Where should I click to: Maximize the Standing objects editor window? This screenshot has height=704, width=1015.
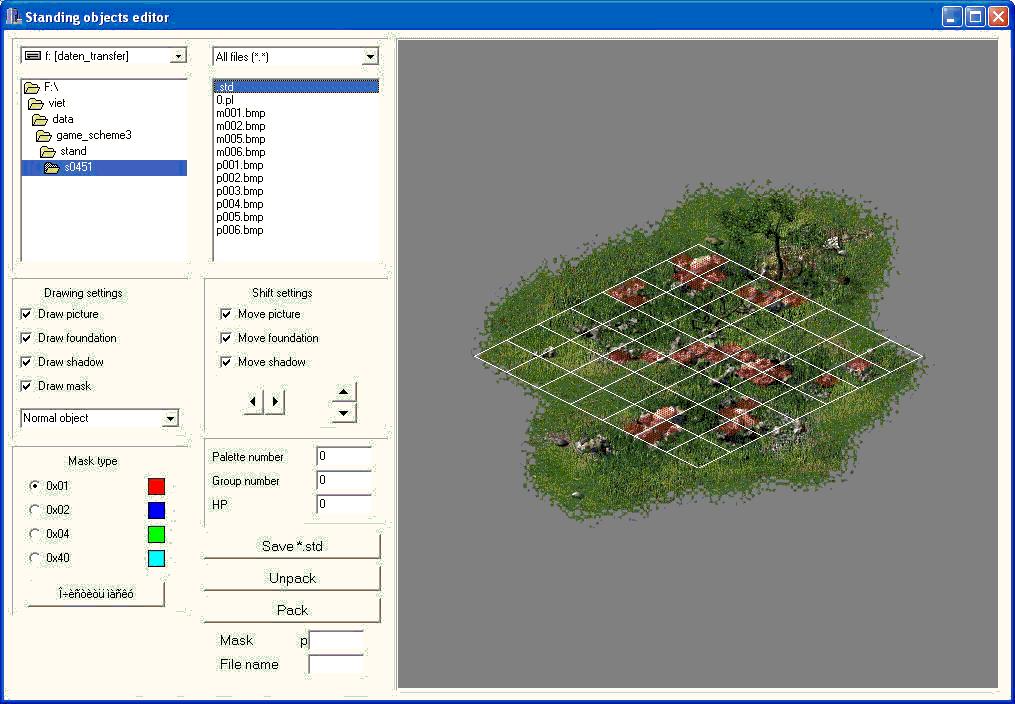(x=975, y=17)
